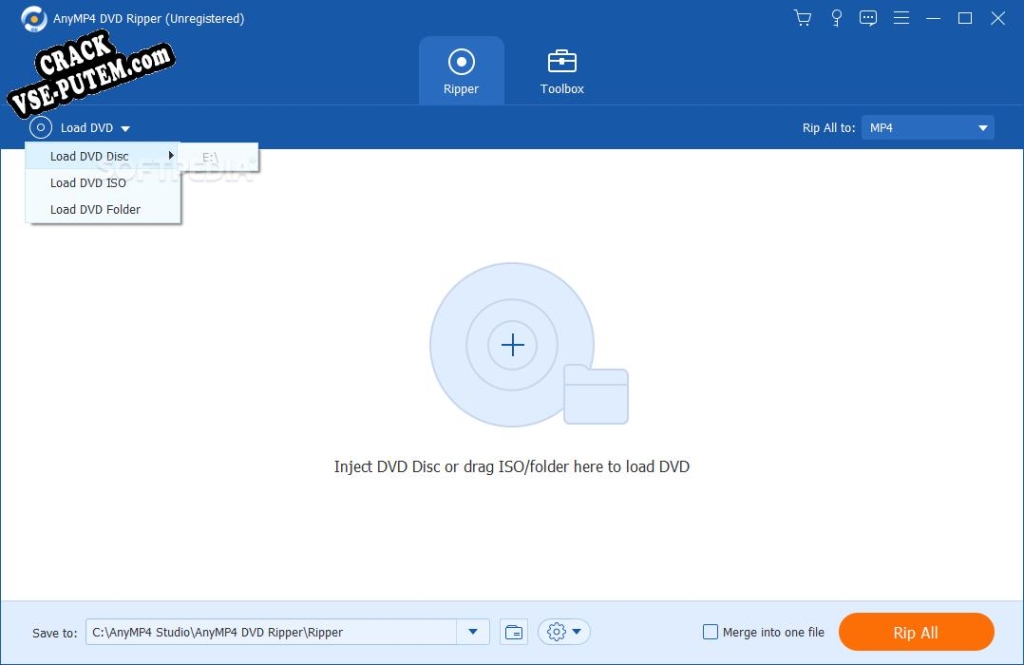Click the Load DVD disc icon
The image size is (1024, 665).
pos(40,127)
